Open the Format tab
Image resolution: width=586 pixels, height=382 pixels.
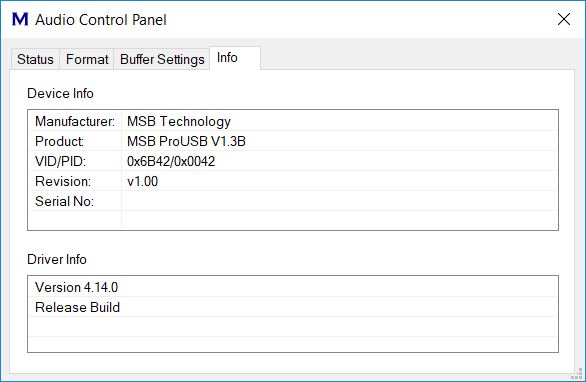(87, 59)
